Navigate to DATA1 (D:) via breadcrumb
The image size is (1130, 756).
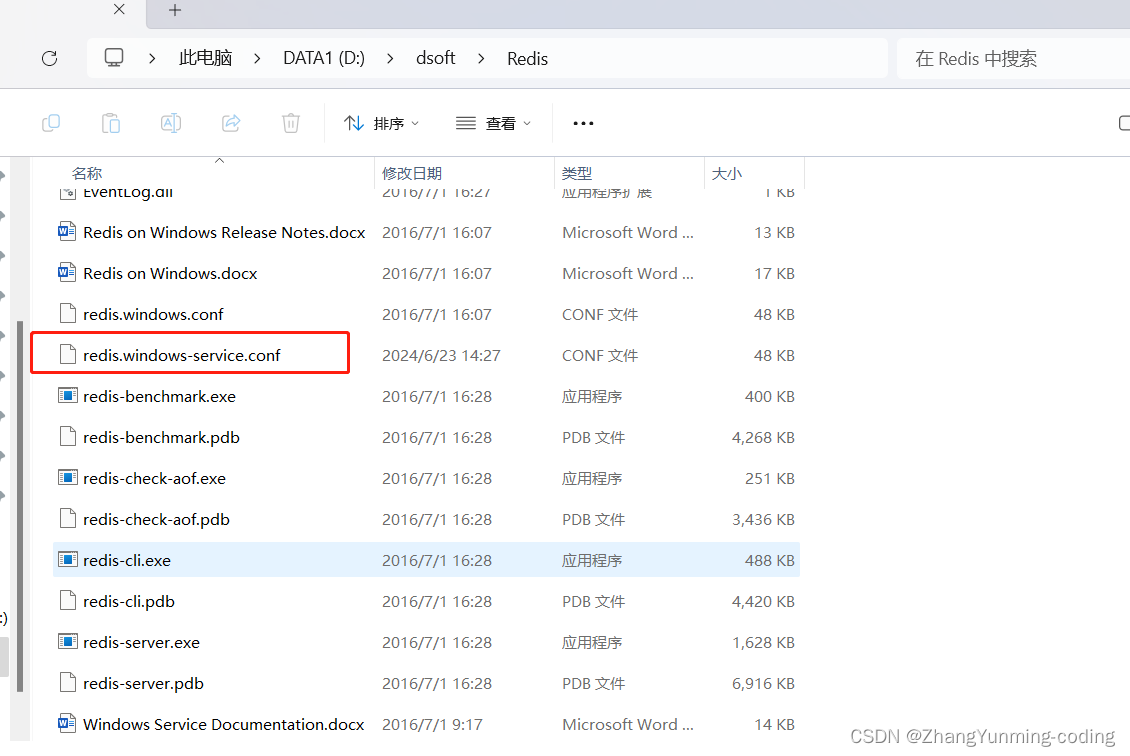point(323,58)
